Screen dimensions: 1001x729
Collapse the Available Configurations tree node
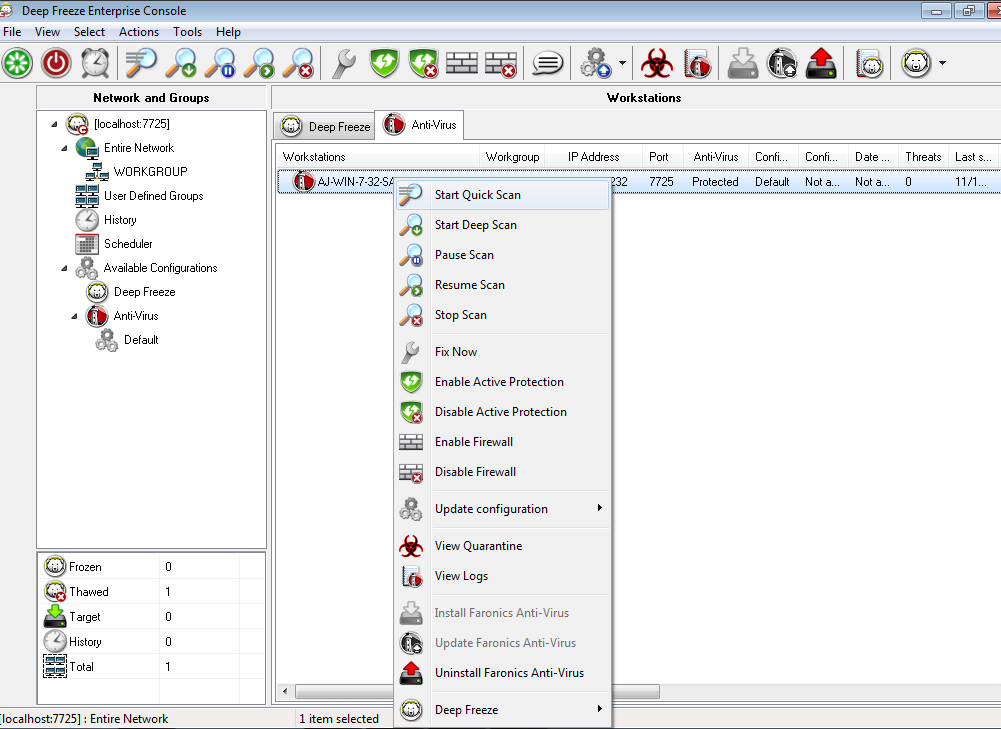pyautogui.click(x=65, y=268)
